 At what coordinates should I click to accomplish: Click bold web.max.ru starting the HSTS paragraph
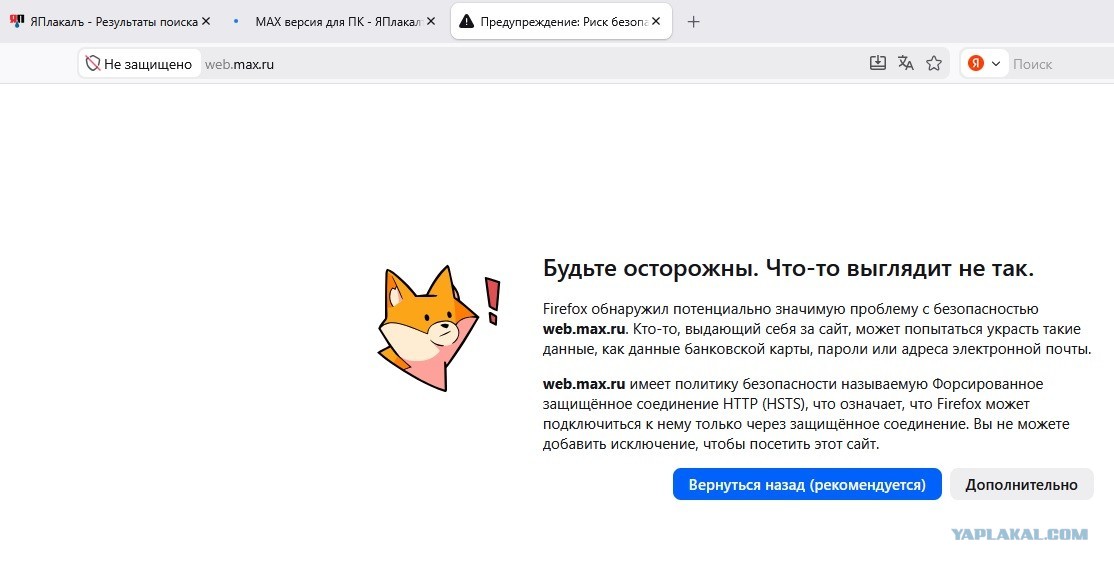pos(584,384)
